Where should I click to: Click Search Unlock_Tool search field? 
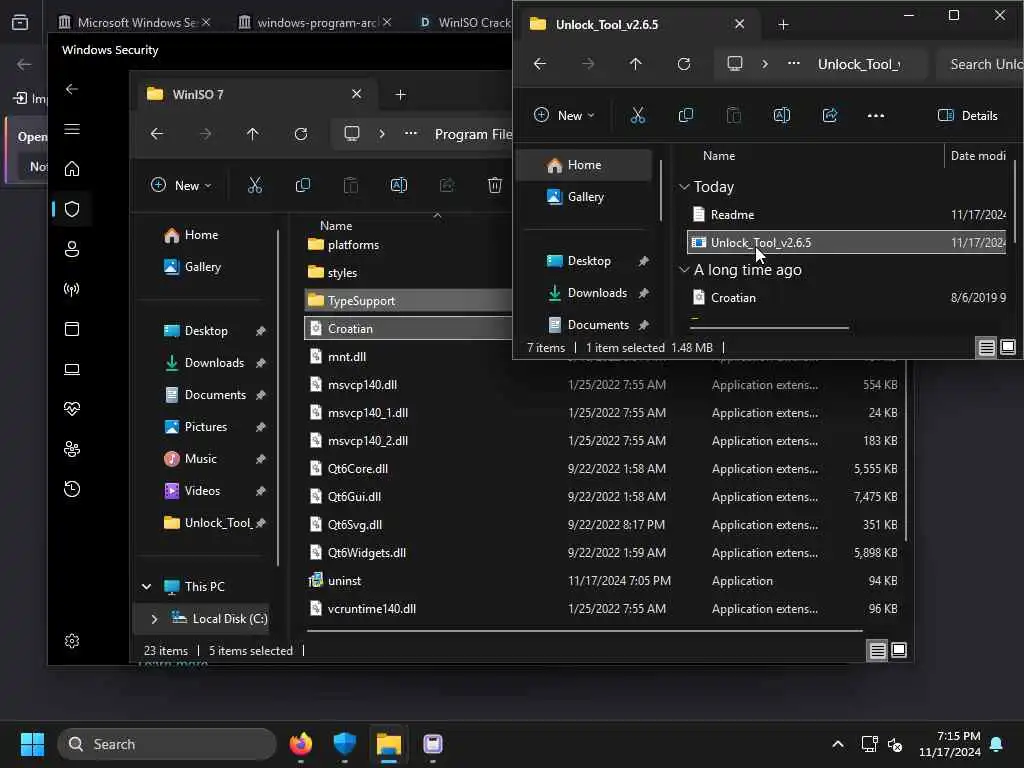[980, 64]
